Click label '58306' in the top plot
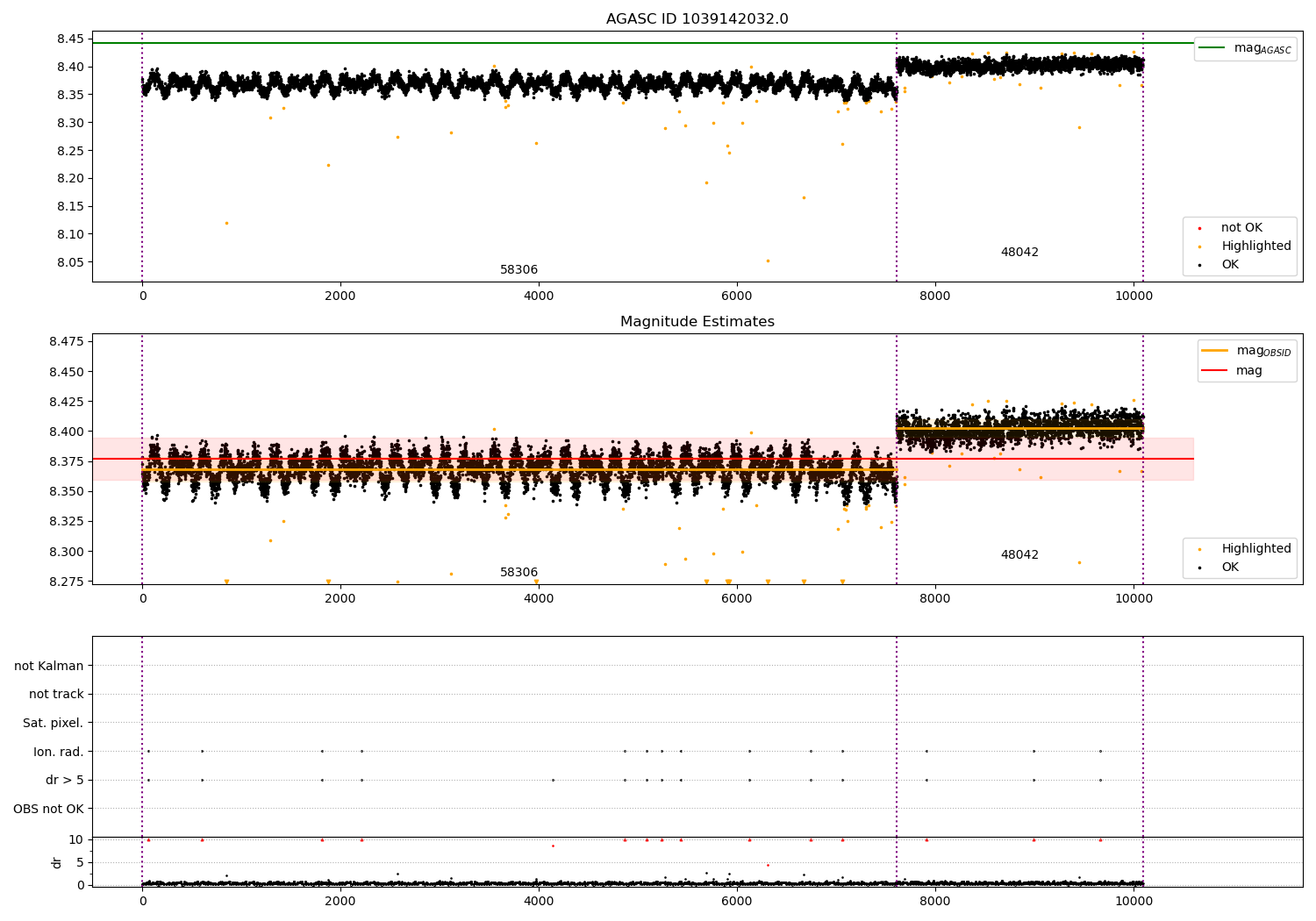 [519, 270]
